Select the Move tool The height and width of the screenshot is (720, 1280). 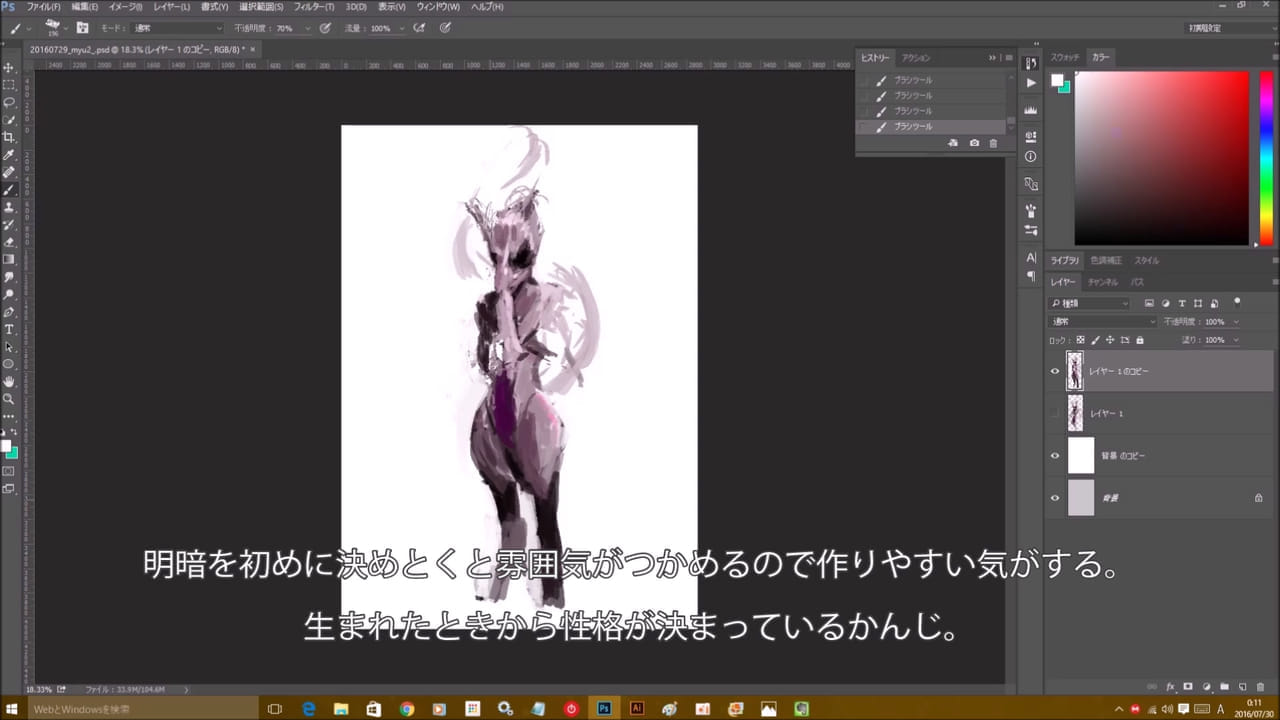[x=9, y=67]
